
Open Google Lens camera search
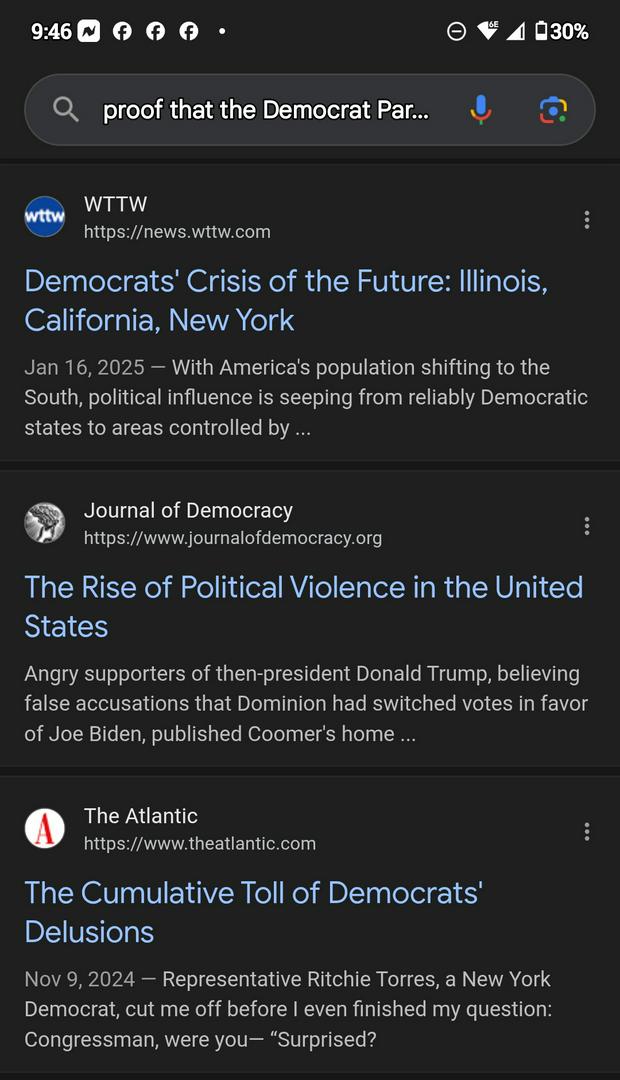[553, 110]
